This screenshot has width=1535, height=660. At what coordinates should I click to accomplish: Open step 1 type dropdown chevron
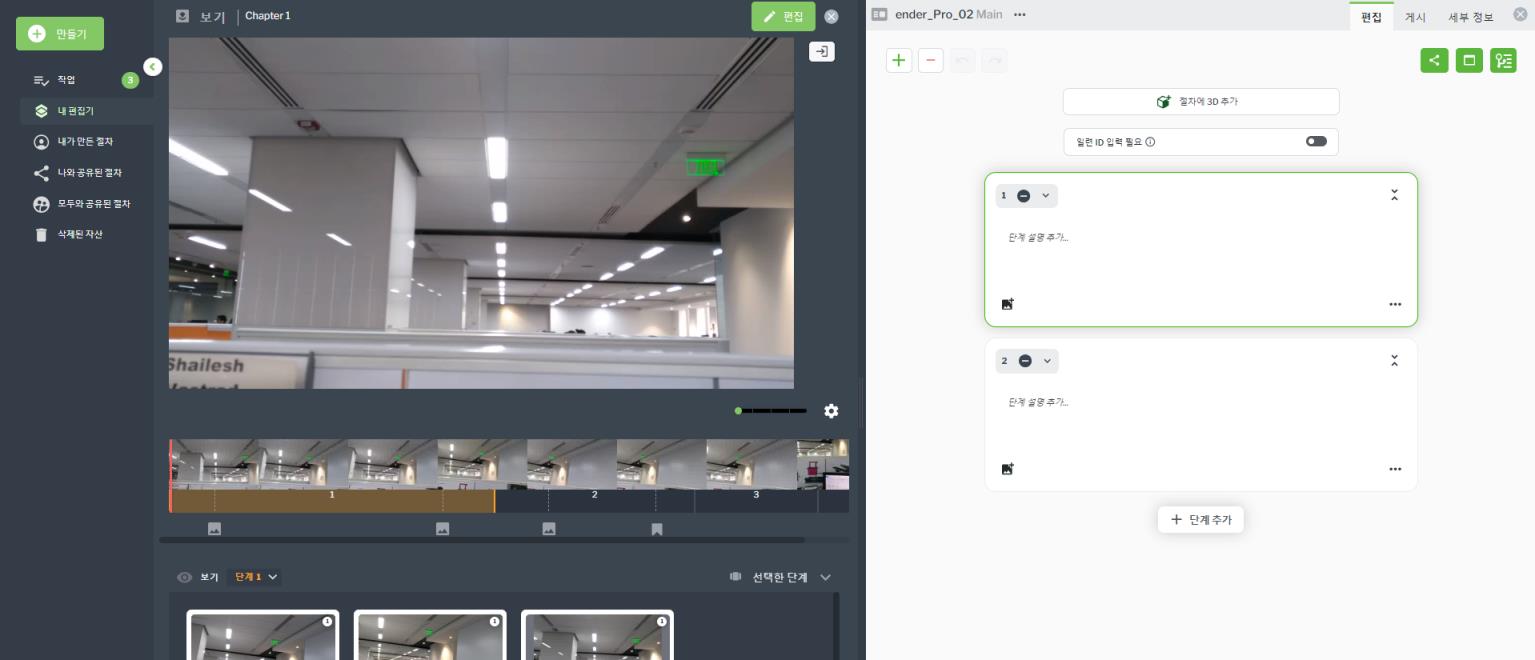(x=1046, y=196)
